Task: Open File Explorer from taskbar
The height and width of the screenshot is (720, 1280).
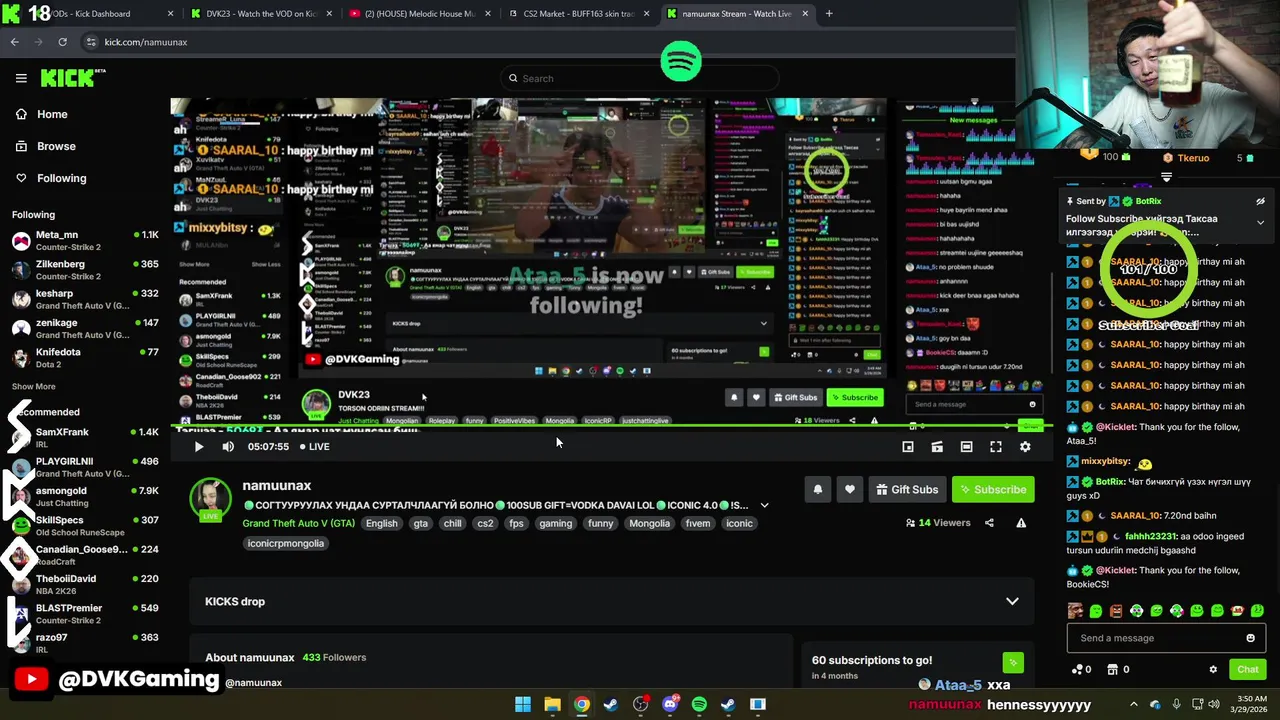Action: coord(552,705)
